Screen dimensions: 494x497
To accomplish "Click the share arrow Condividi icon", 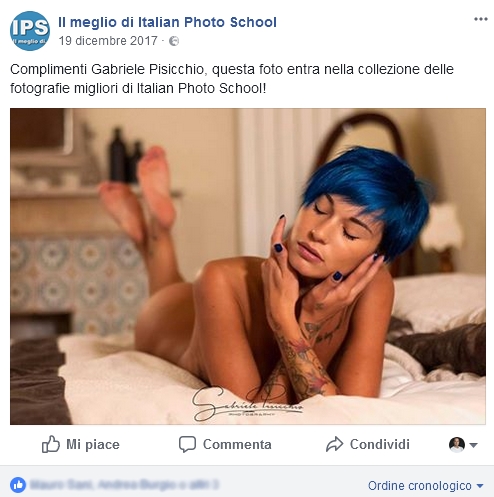I will click(334, 444).
